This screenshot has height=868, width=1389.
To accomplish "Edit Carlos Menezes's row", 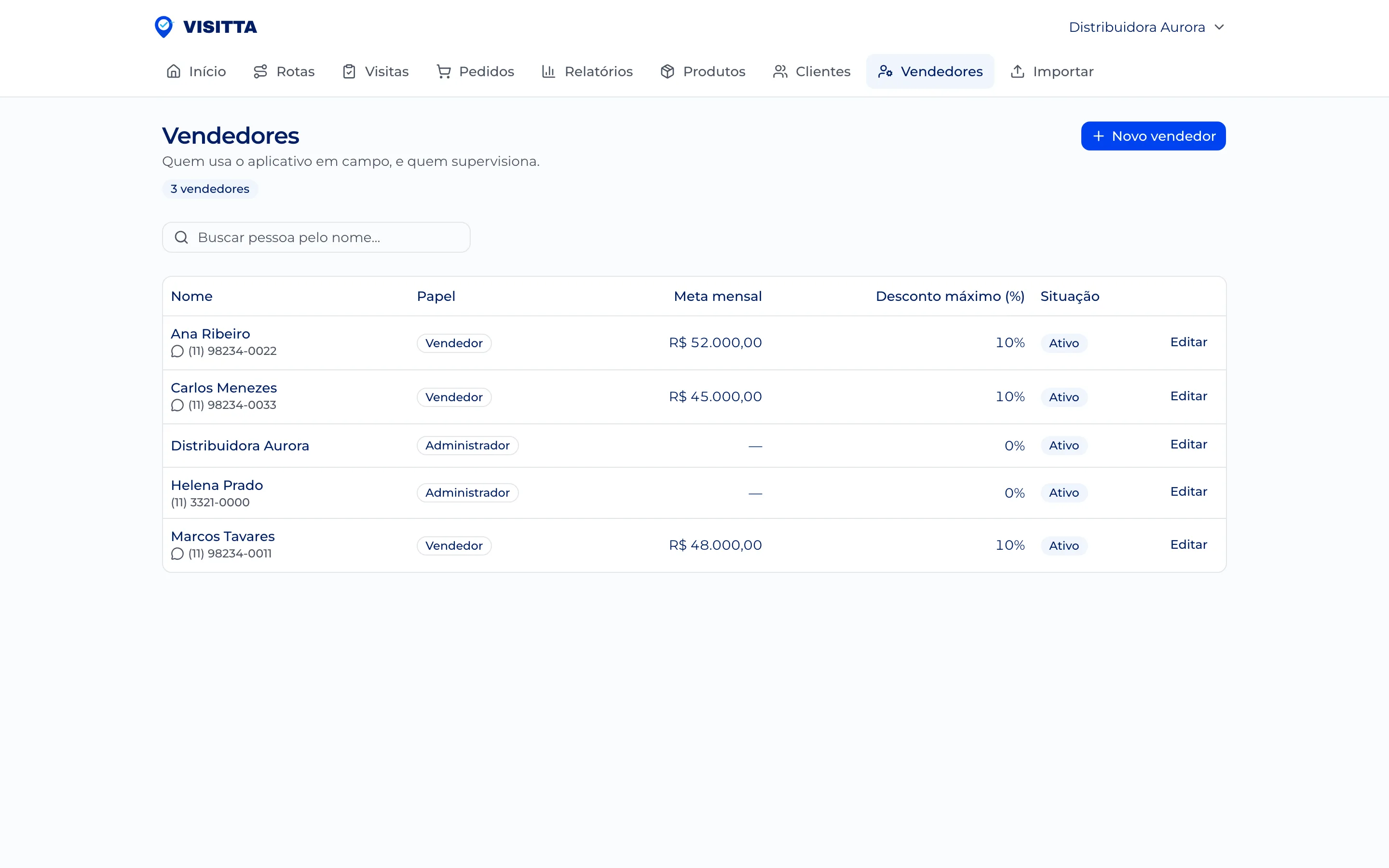I will click(1188, 396).
